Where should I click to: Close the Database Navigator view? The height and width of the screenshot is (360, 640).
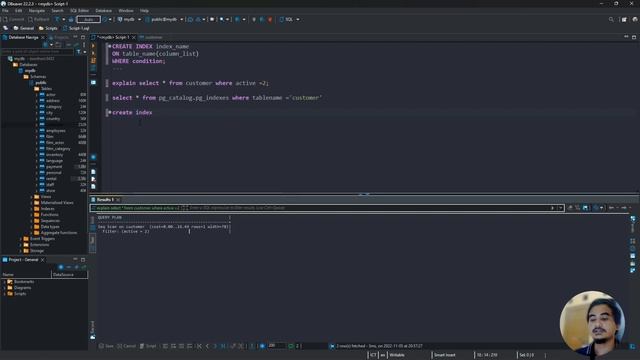click(x=43, y=37)
